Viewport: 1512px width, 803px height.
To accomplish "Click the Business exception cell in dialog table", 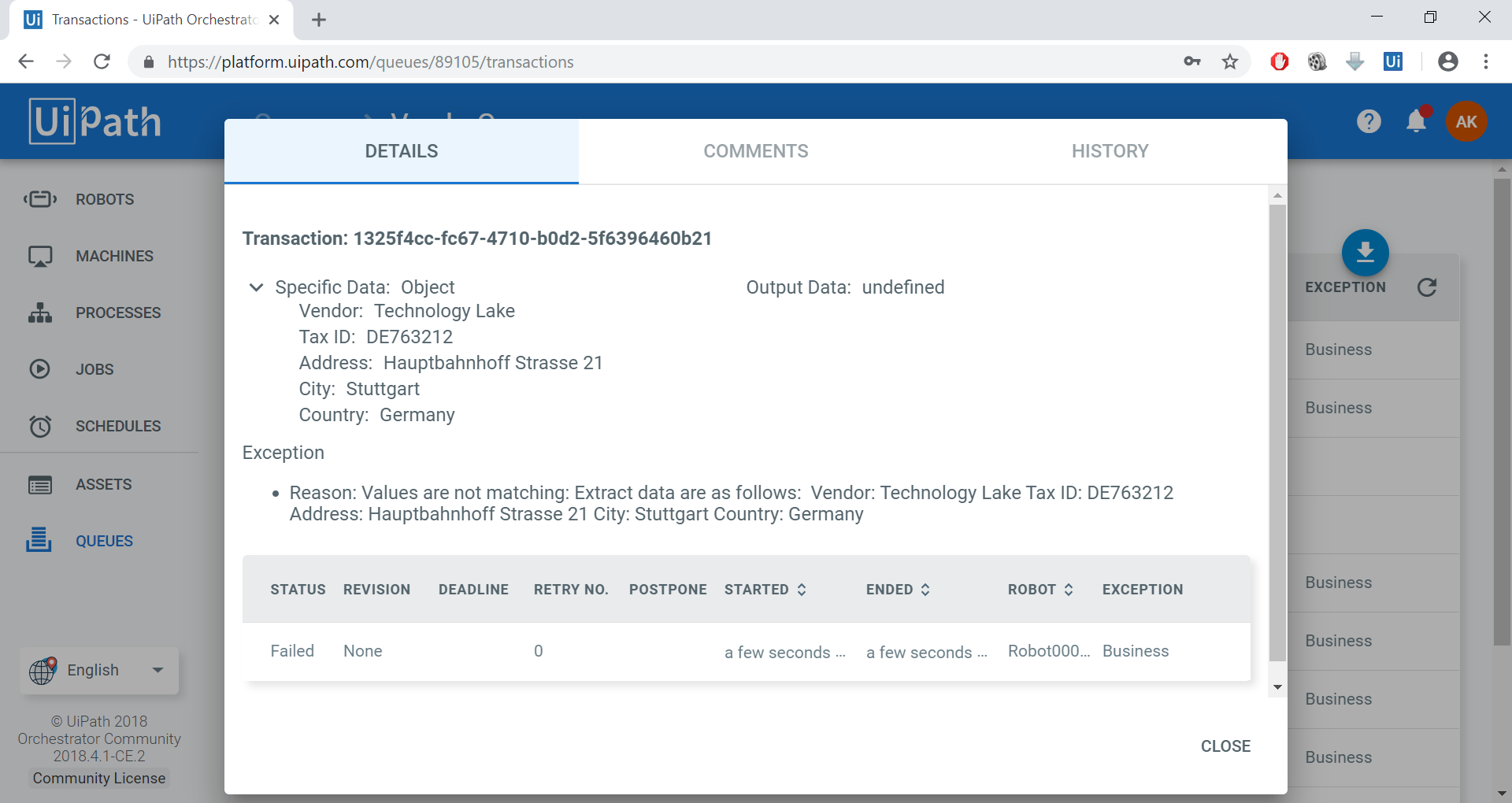I will pos(1136,651).
